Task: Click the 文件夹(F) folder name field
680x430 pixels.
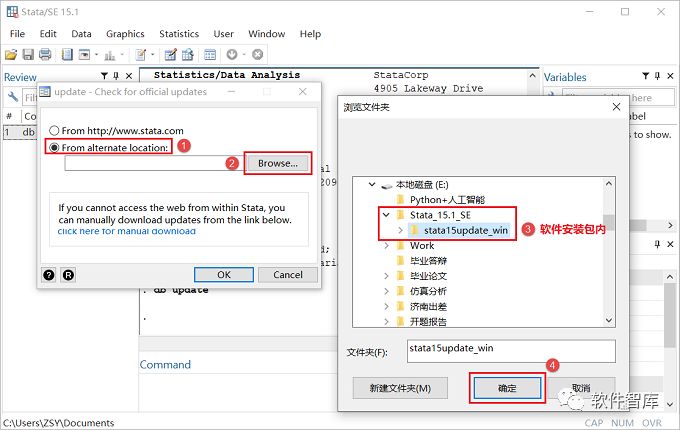Action: (x=511, y=351)
